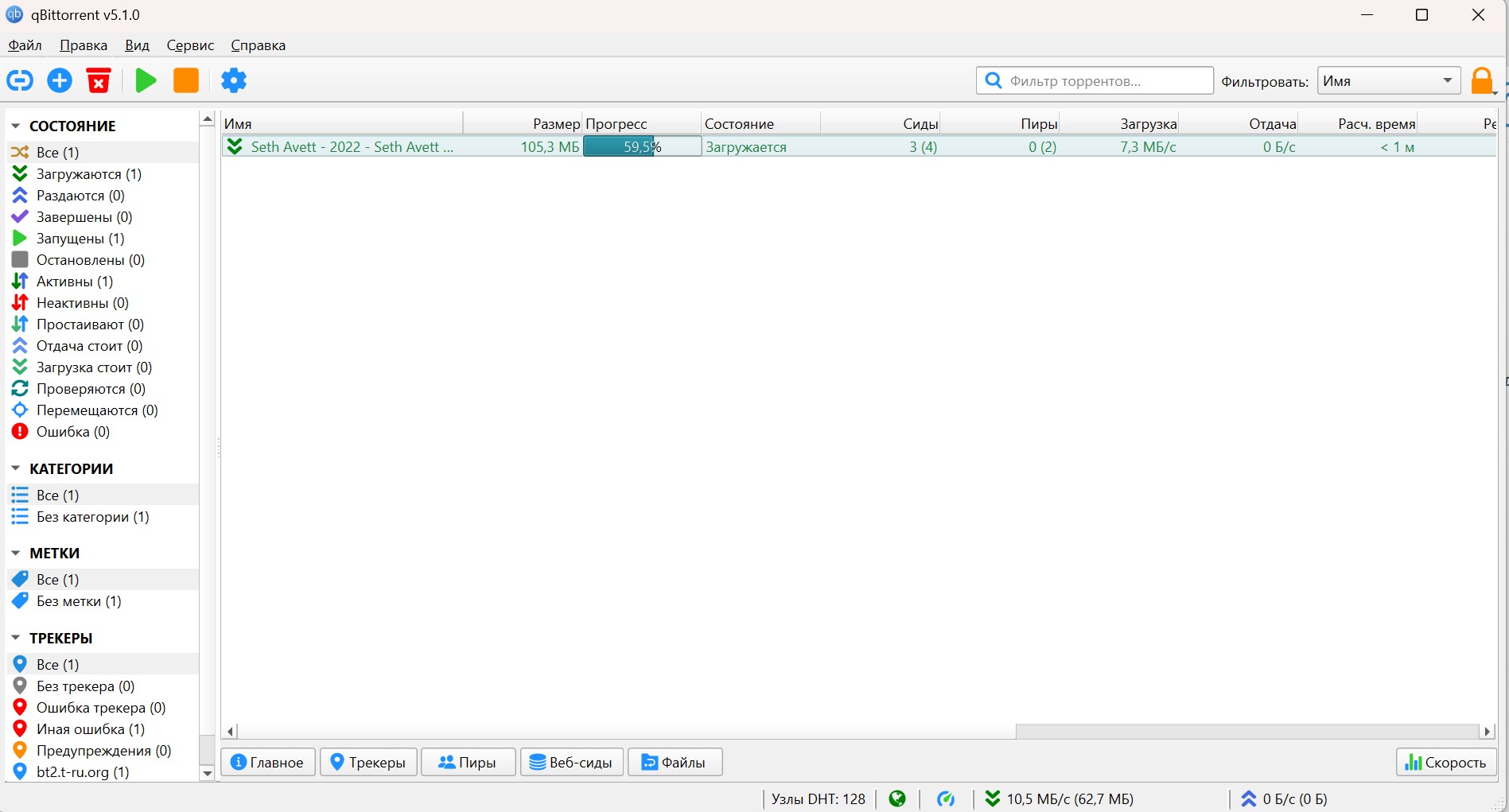Image resolution: width=1509 pixels, height=812 pixels.
Task: Select the Seth Avett - 2022 torrent name
Action: 352,146
